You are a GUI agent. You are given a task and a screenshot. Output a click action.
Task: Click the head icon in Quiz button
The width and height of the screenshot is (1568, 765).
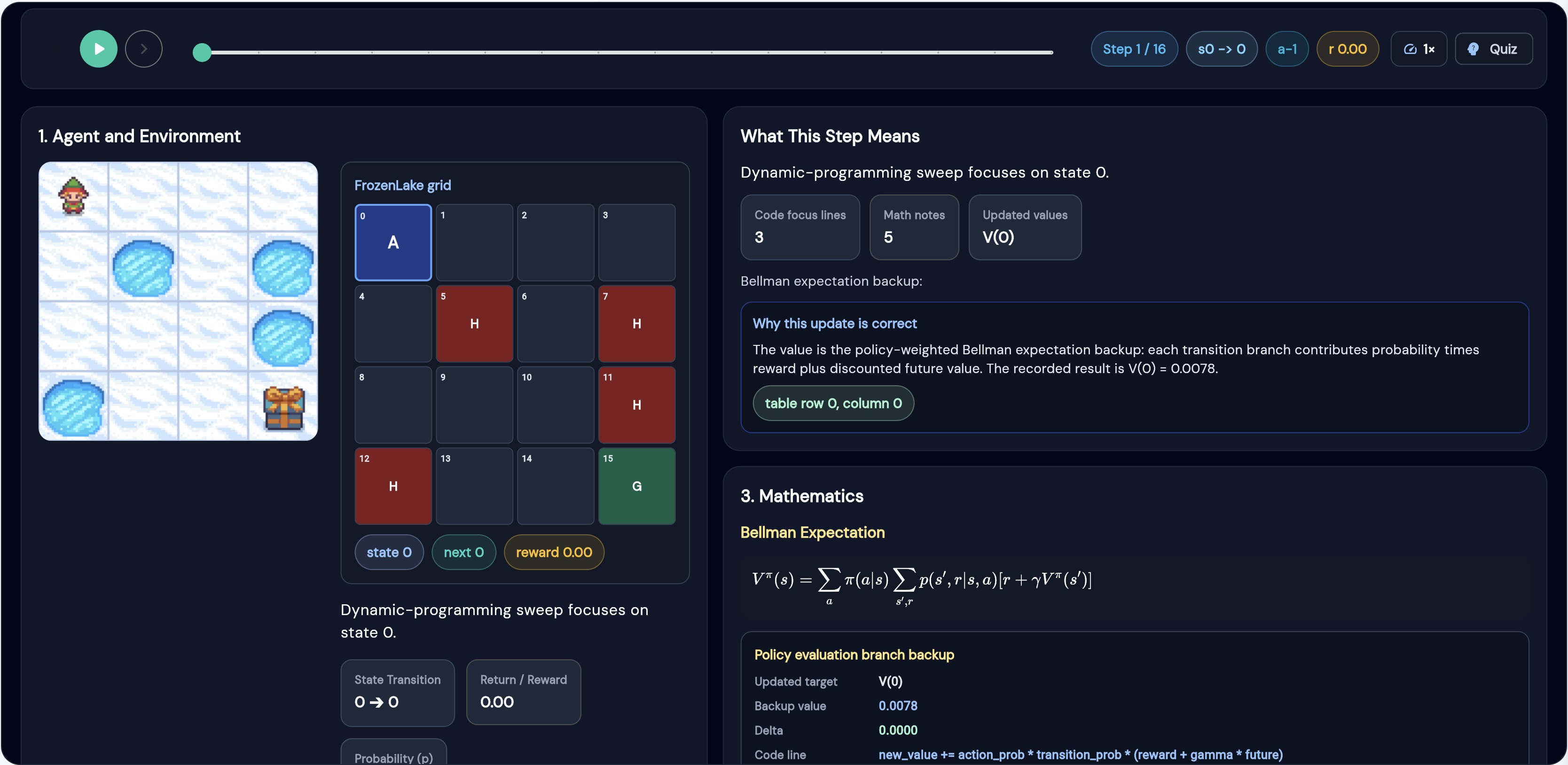click(x=1473, y=49)
